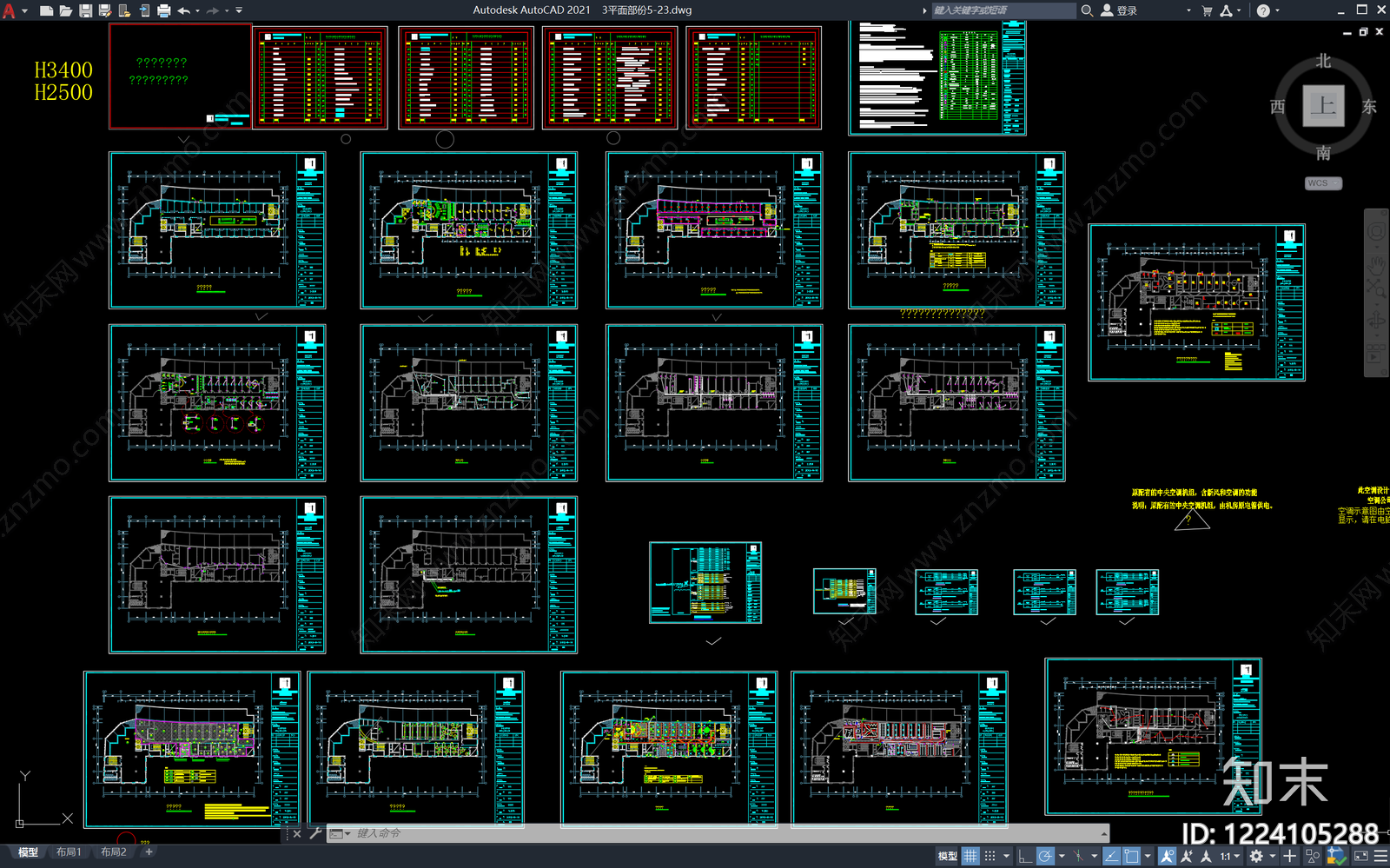Expand the undo history dropdown arrow
This screenshot has height=868, width=1390.
pyautogui.click(x=197, y=11)
